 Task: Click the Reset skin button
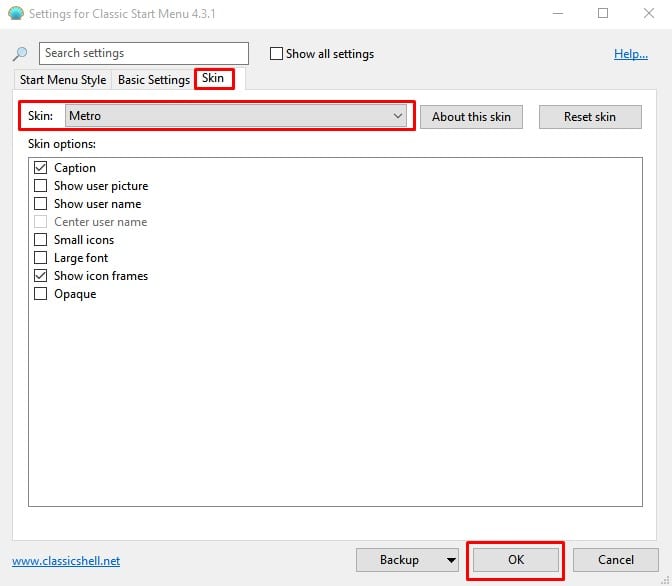coord(590,117)
